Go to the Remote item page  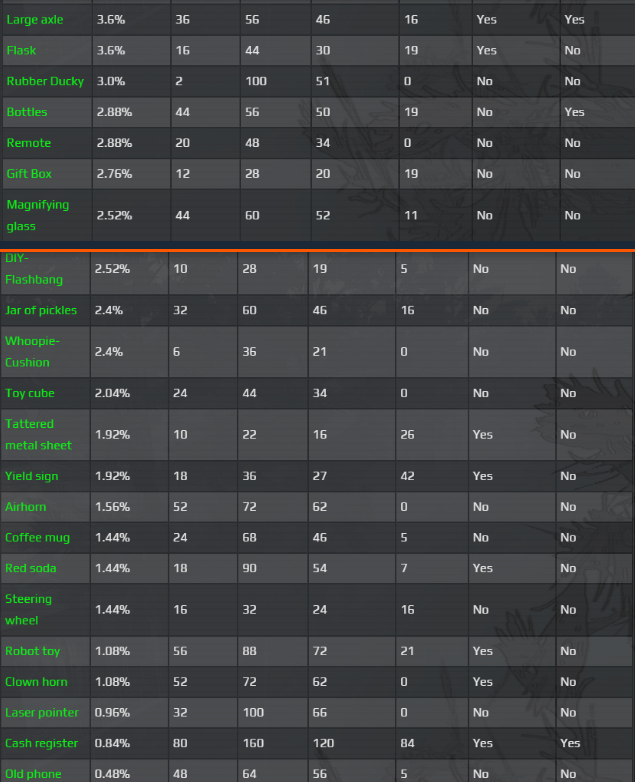[29, 143]
